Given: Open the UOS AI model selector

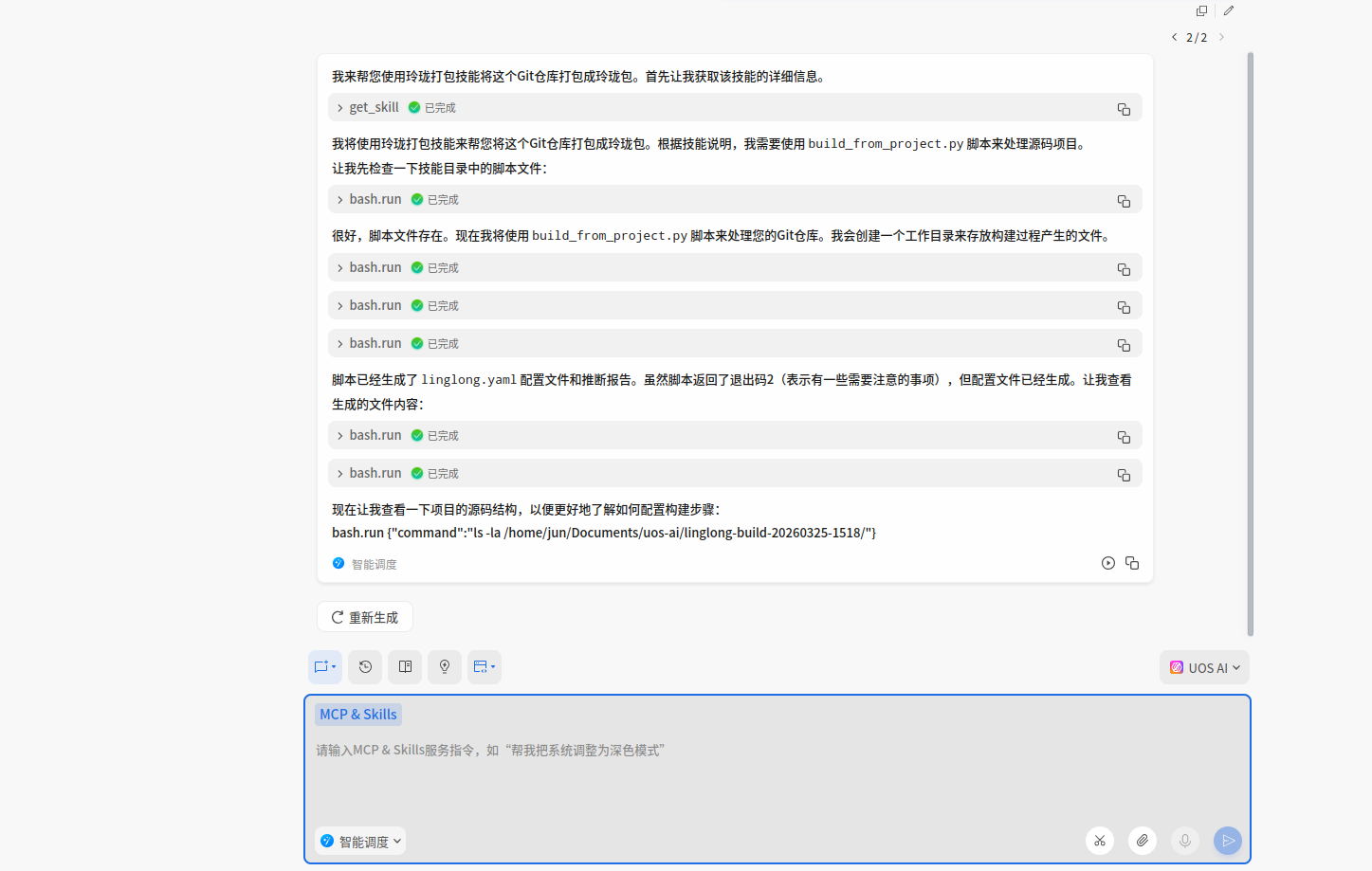Looking at the screenshot, I should [1204, 667].
